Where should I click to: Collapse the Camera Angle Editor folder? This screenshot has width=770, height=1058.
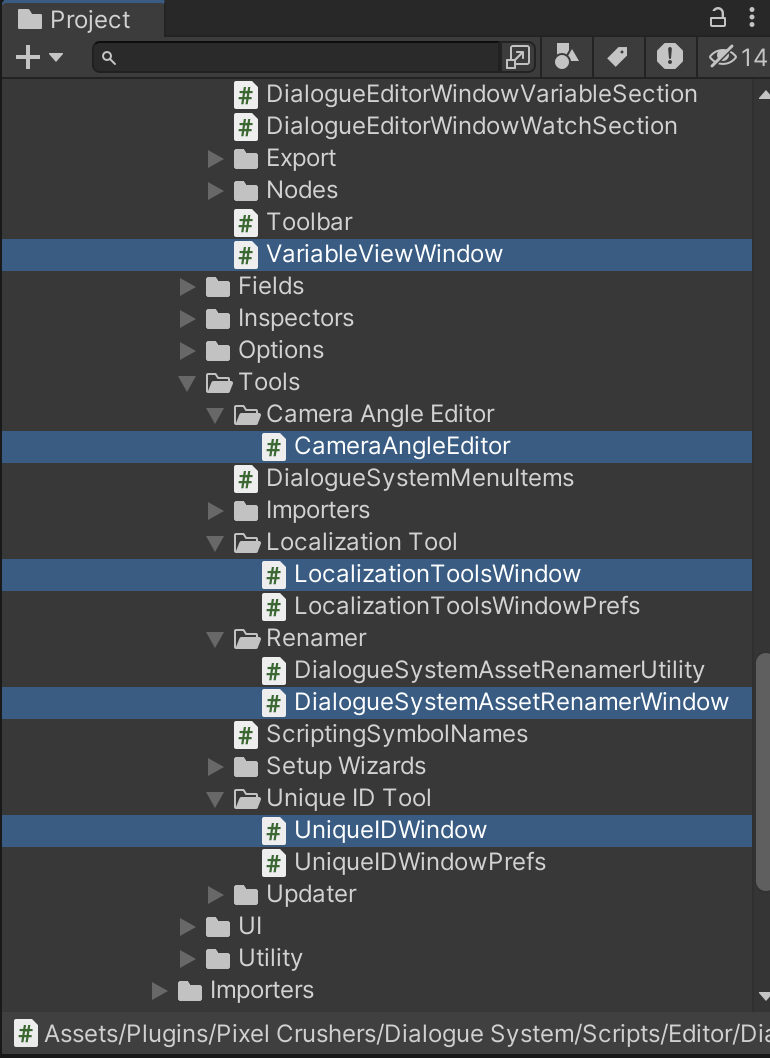(x=215, y=415)
